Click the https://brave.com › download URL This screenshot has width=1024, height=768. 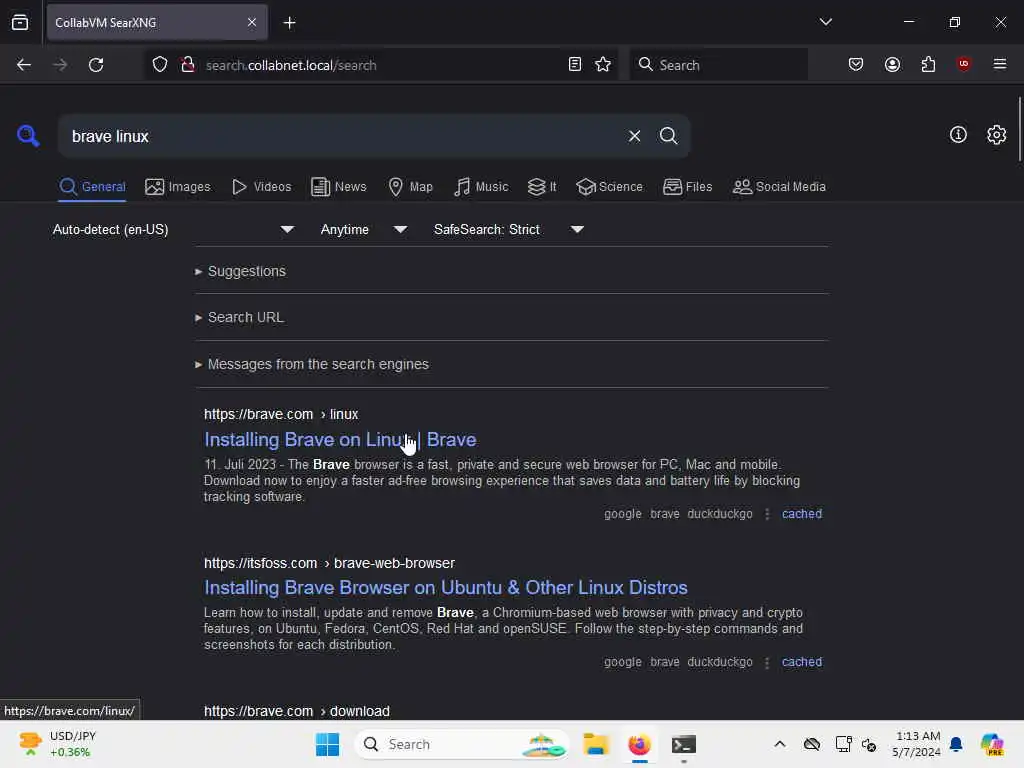(x=296, y=711)
